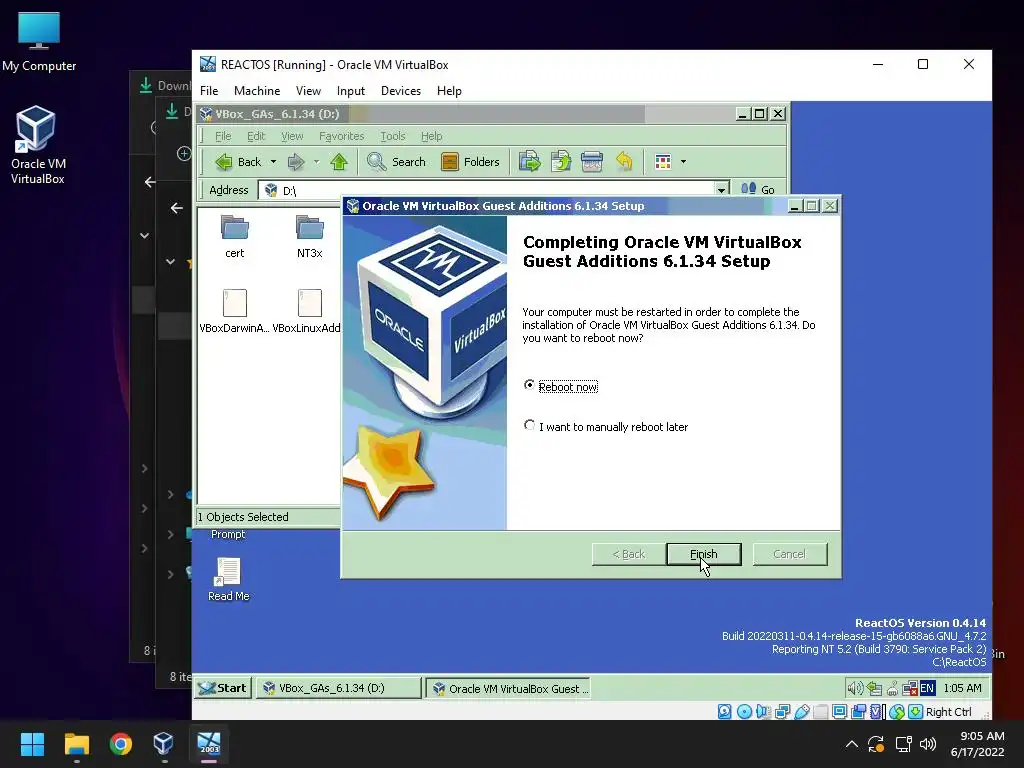Screen dimensions: 1024x768
Task: Open the Windows Start menu
Action: (32, 744)
